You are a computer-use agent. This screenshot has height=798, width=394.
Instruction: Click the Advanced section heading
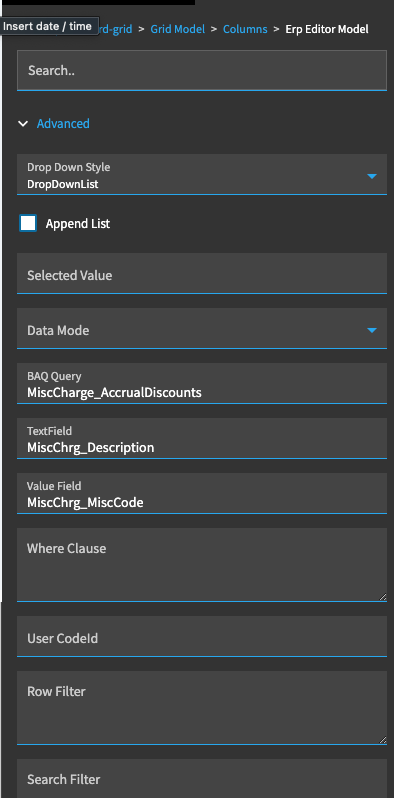pos(63,124)
